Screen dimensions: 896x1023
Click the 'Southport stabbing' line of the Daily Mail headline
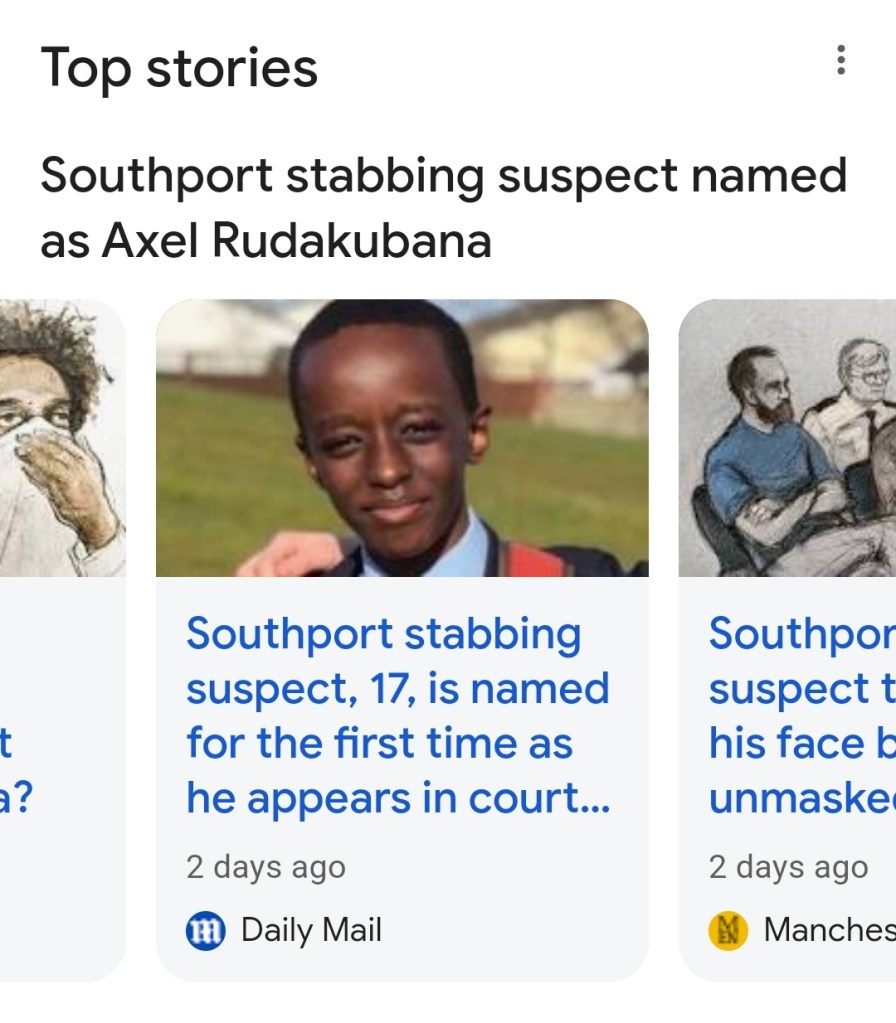tap(383, 634)
